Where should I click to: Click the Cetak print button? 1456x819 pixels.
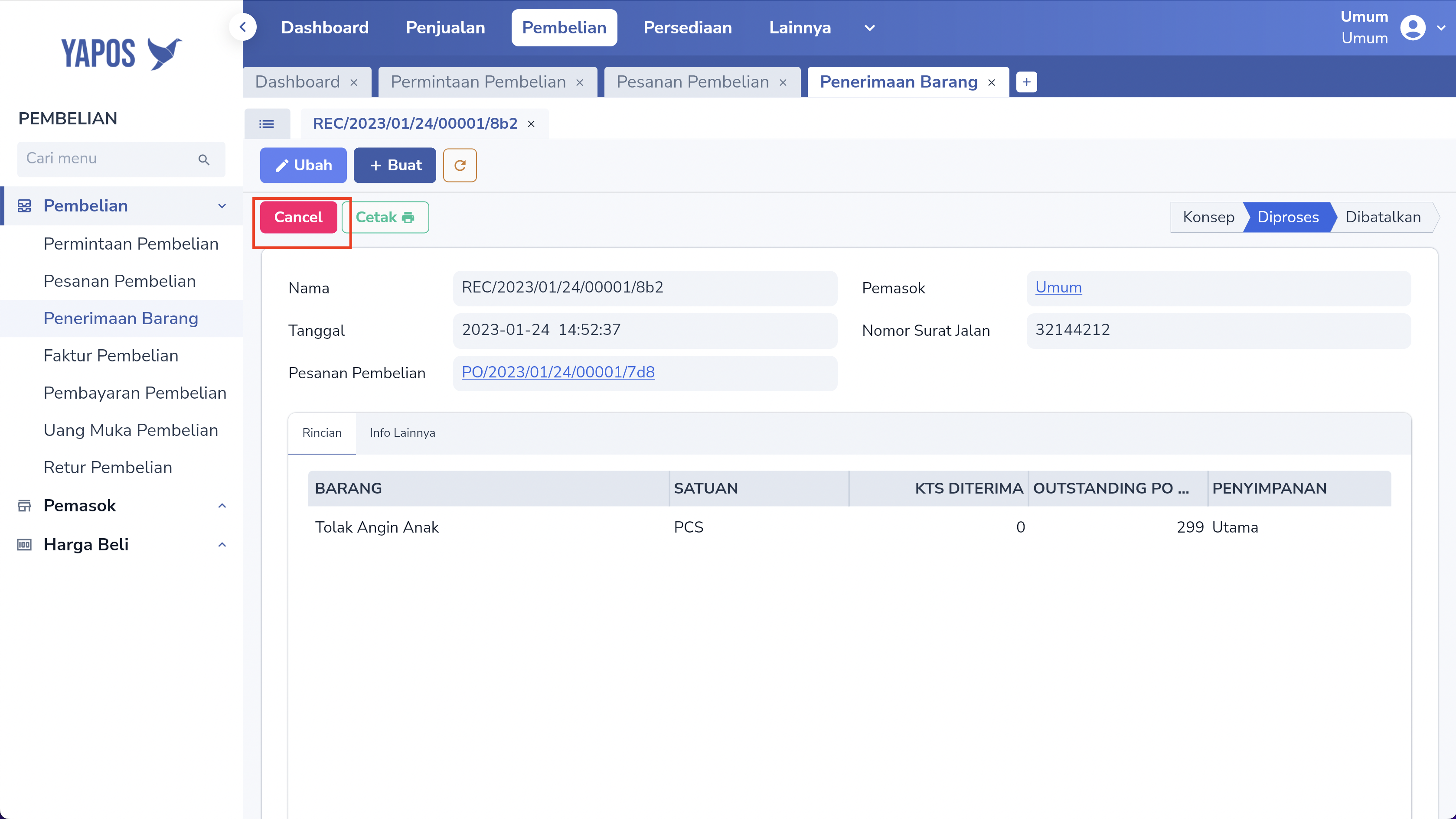[x=385, y=218]
